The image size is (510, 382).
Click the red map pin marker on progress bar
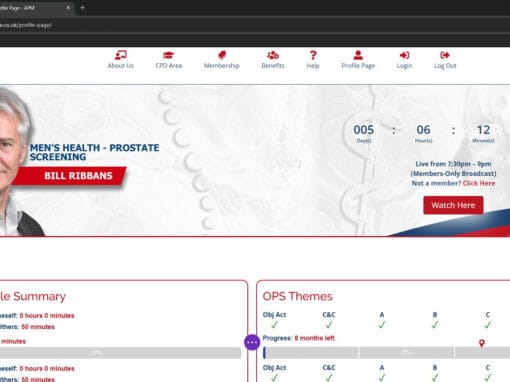click(482, 343)
